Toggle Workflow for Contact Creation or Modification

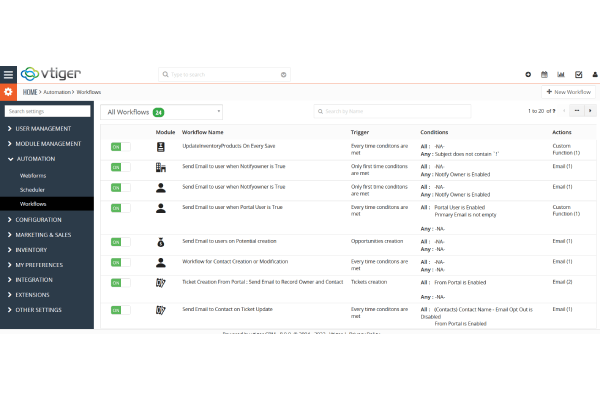(121, 262)
